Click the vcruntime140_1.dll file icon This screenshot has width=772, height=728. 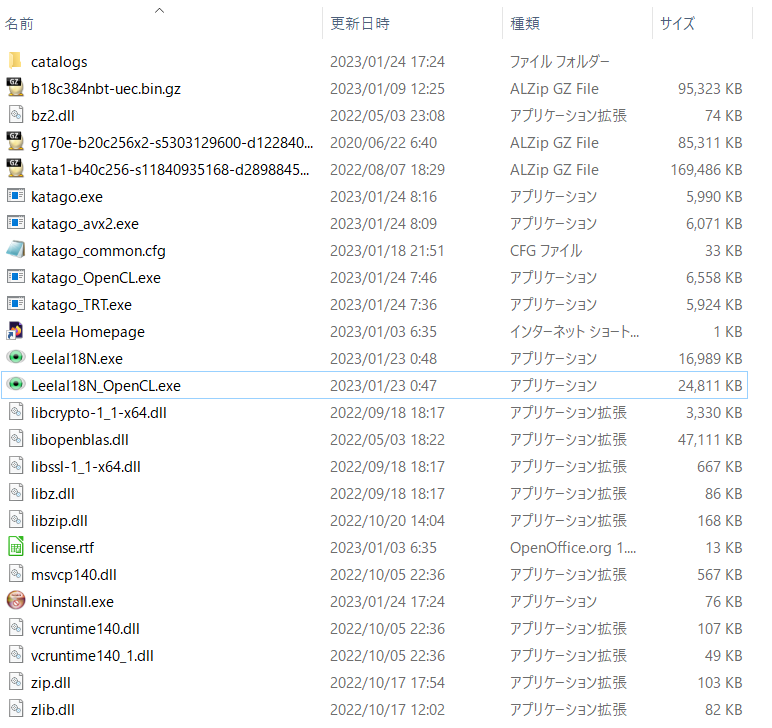coord(16,655)
